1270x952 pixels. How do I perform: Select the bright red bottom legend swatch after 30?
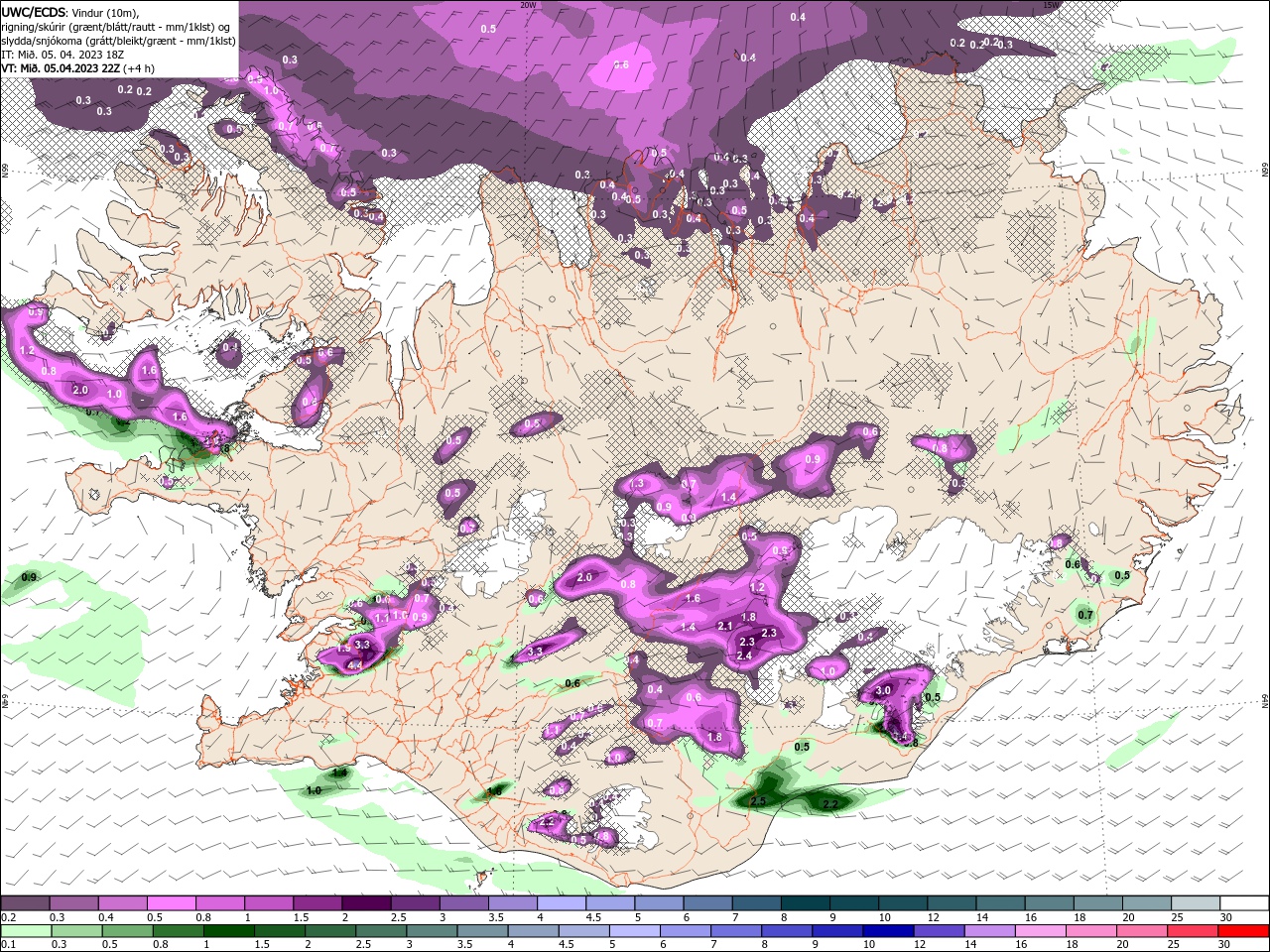1244,931
